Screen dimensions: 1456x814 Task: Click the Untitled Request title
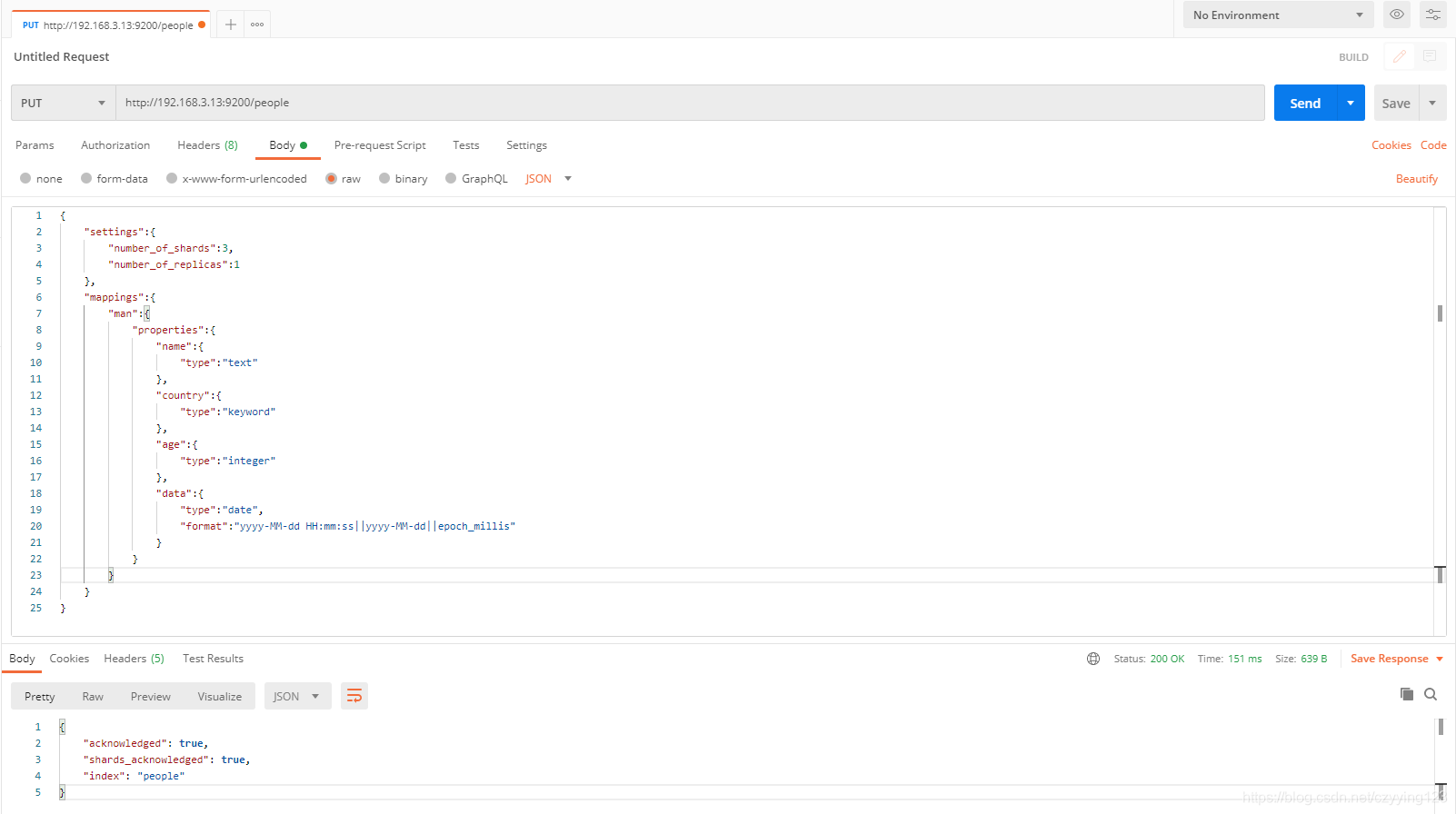point(61,56)
